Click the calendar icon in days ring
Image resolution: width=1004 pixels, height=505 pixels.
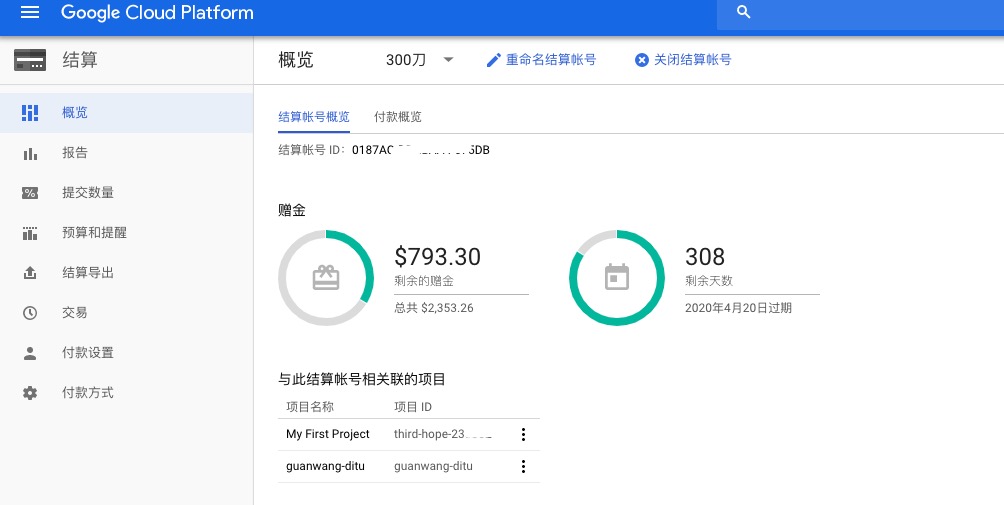(617, 277)
